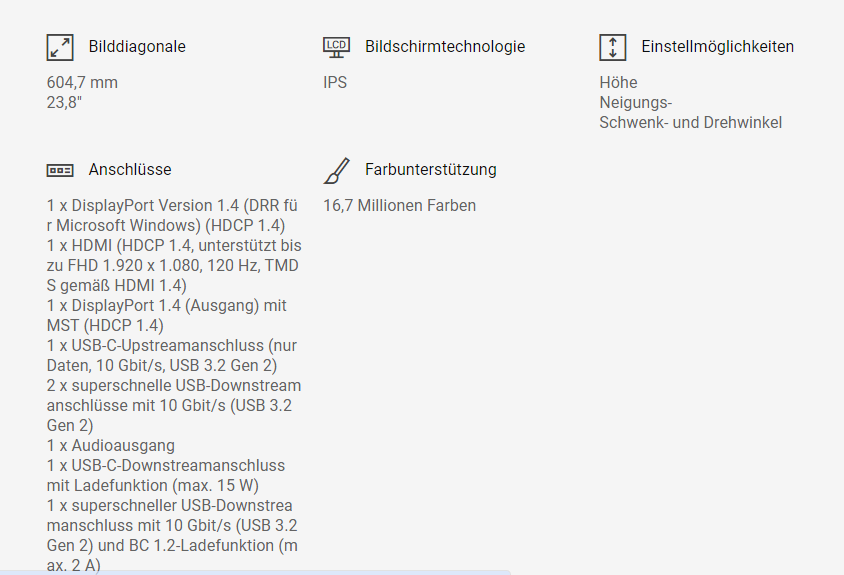Image resolution: width=844 pixels, height=575 pixels.
Task: Click the Anschlüsse section heading
Action: click(x=130, y=170)
